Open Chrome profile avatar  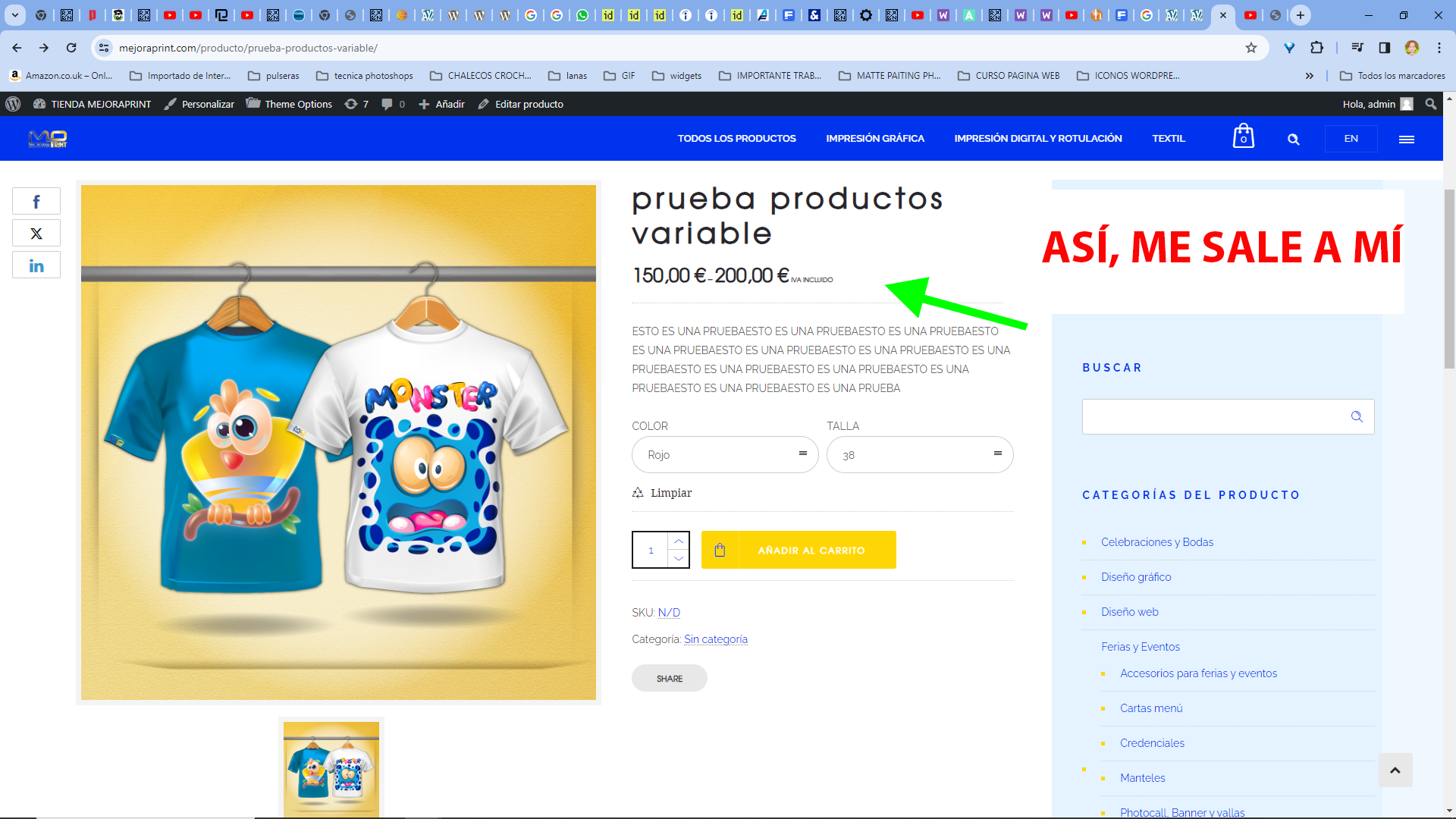point(1412,48)
